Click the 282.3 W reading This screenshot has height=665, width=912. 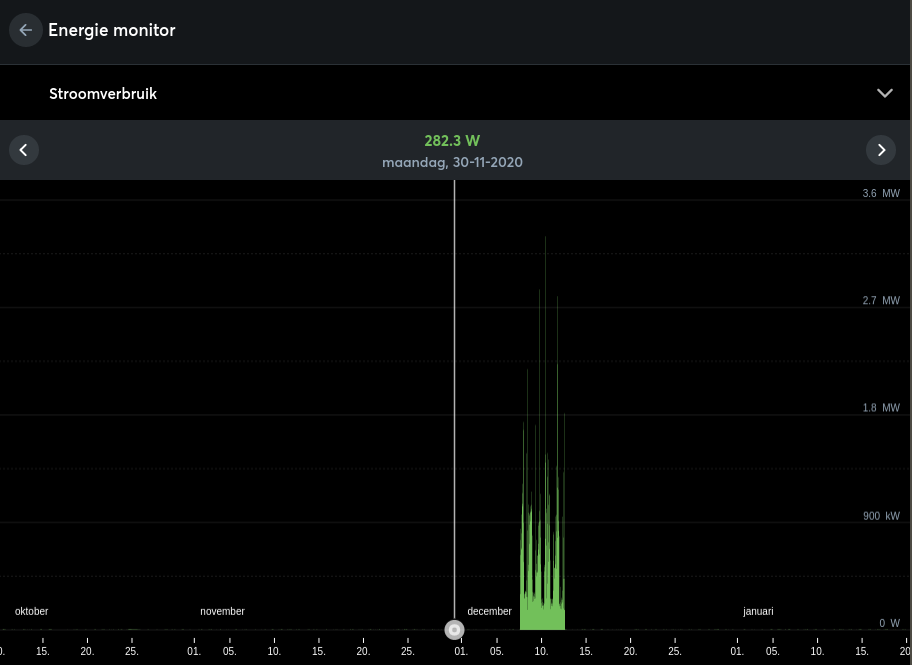pyautogui.click(x=452, y=141)
